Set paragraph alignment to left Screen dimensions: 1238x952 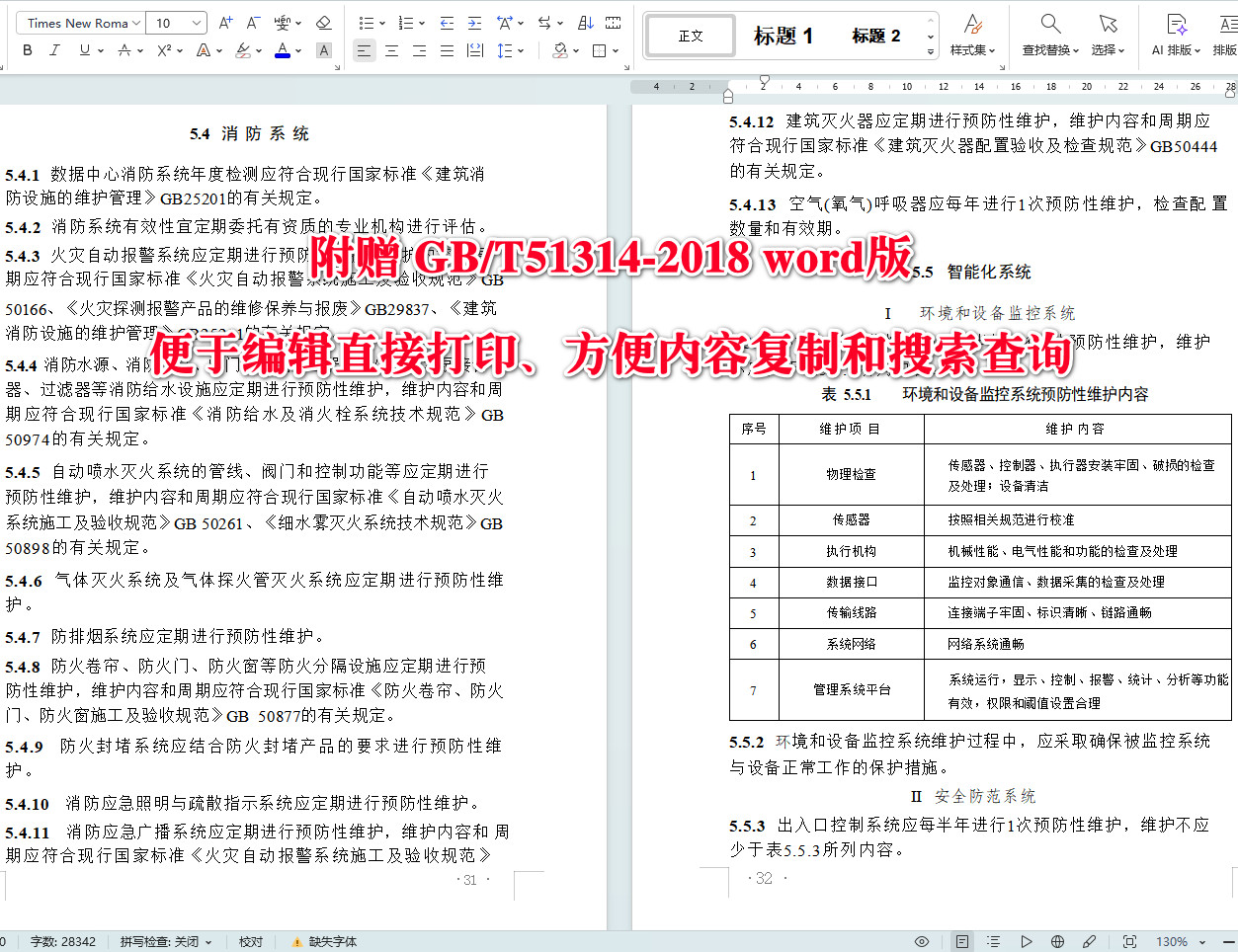[x=364, y=50]
